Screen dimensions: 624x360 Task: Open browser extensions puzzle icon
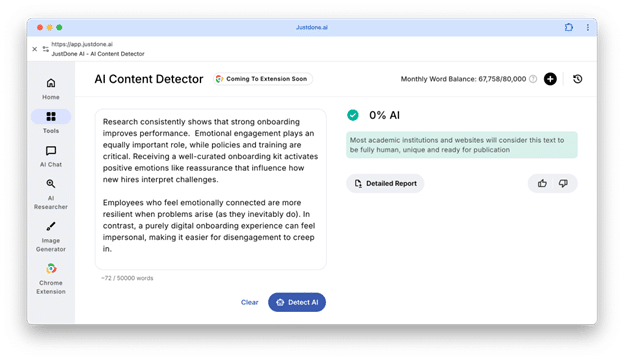[x=569, y=27]
